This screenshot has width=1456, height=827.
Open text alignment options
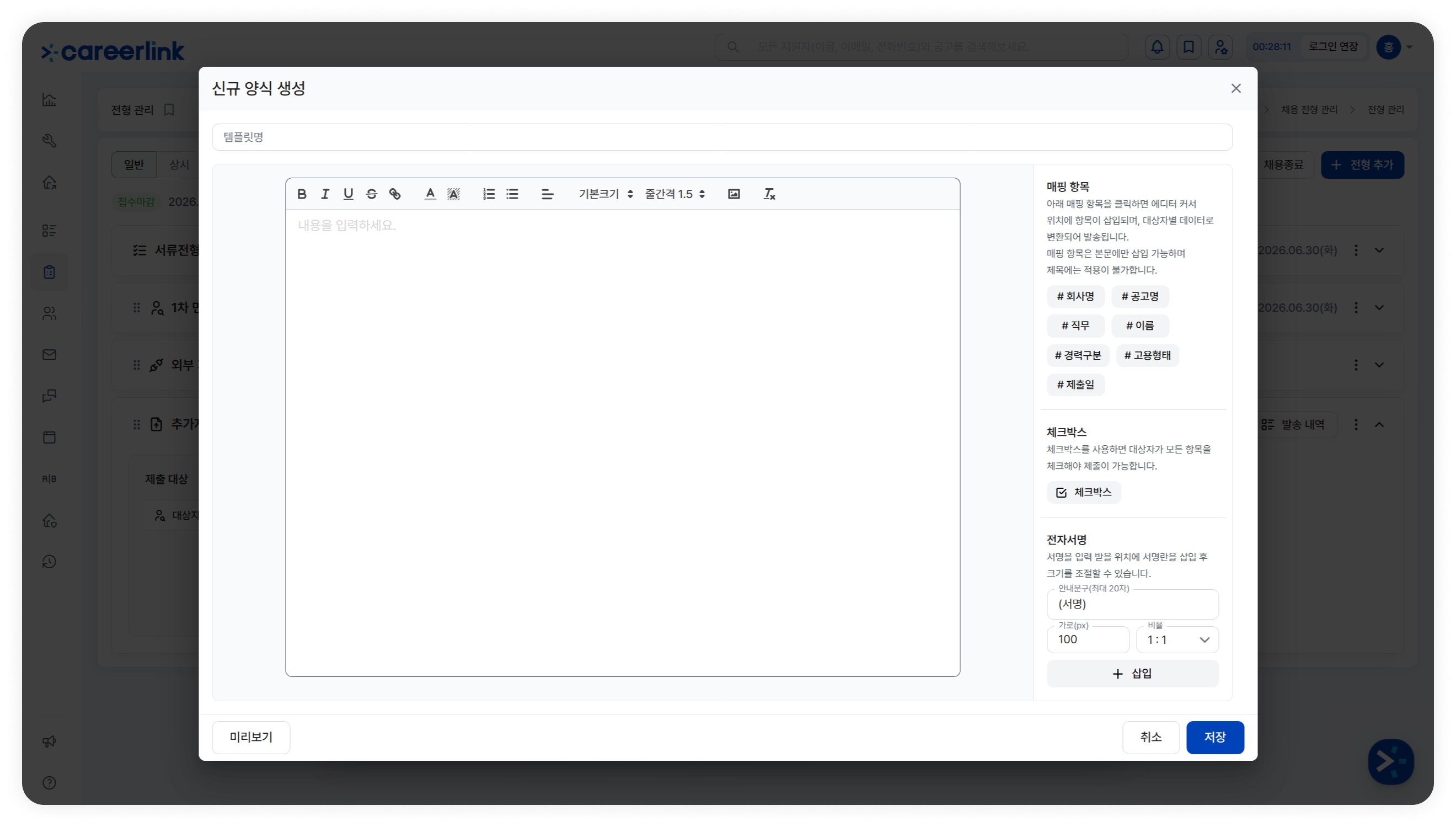(x=547, y=194)
